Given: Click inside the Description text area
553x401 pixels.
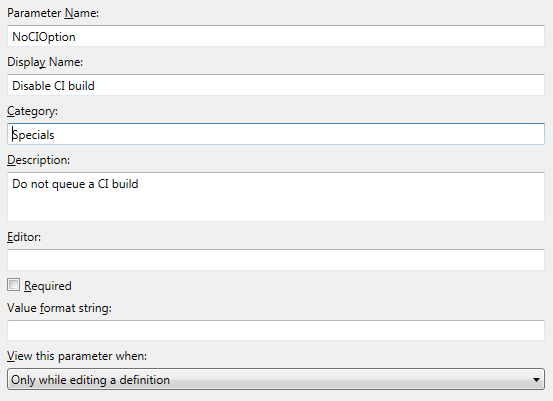Looking at the screenshot, I should (x=276, y=197).
